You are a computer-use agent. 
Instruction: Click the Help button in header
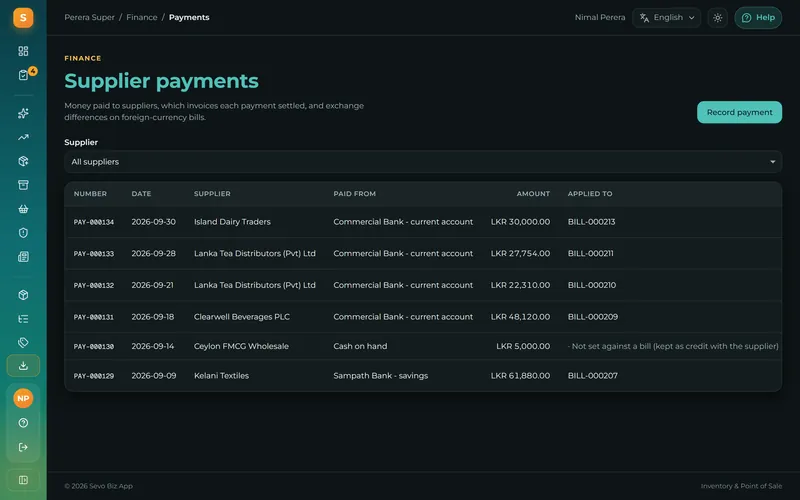click(x=758, y=18)
